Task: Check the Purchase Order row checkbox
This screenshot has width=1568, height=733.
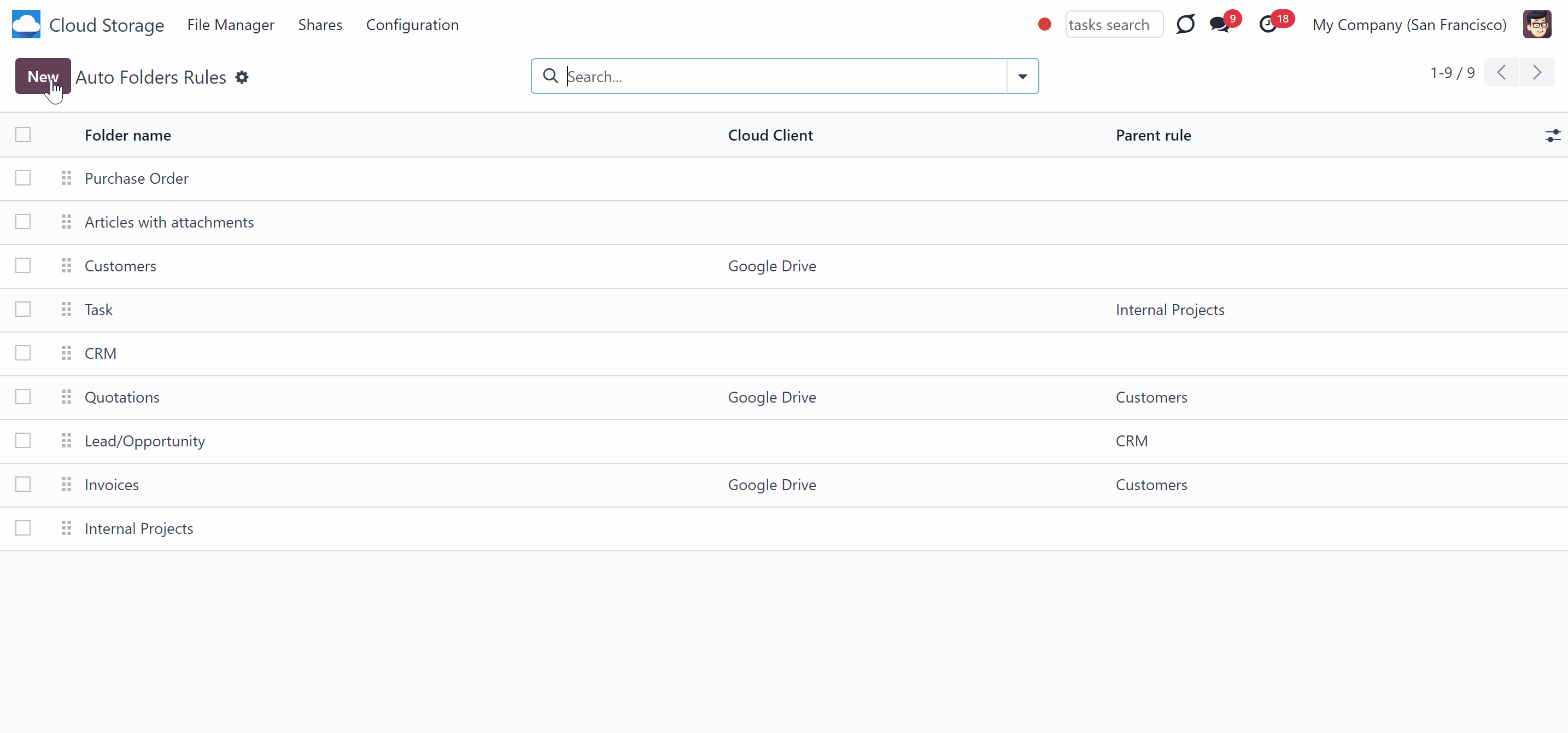Action: pyautogui.click(x=23, y=178)
